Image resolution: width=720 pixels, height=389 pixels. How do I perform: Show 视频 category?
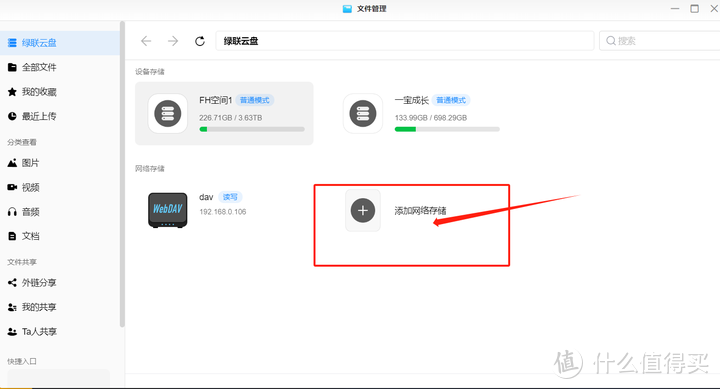pos(60,187)
